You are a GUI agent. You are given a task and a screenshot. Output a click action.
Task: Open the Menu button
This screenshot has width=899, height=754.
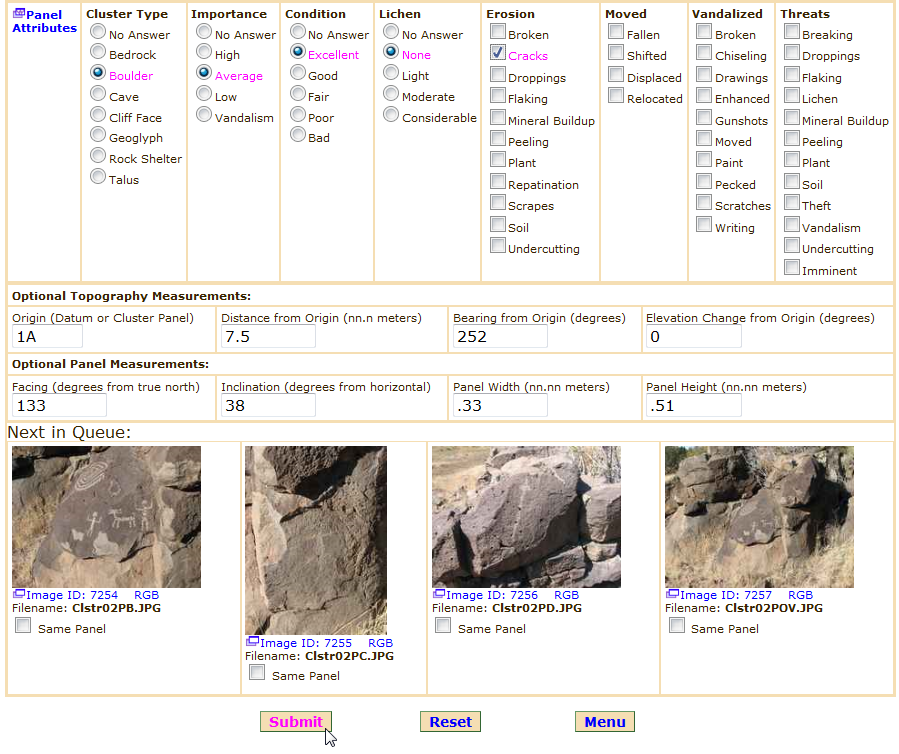click(x=604, y=722)
